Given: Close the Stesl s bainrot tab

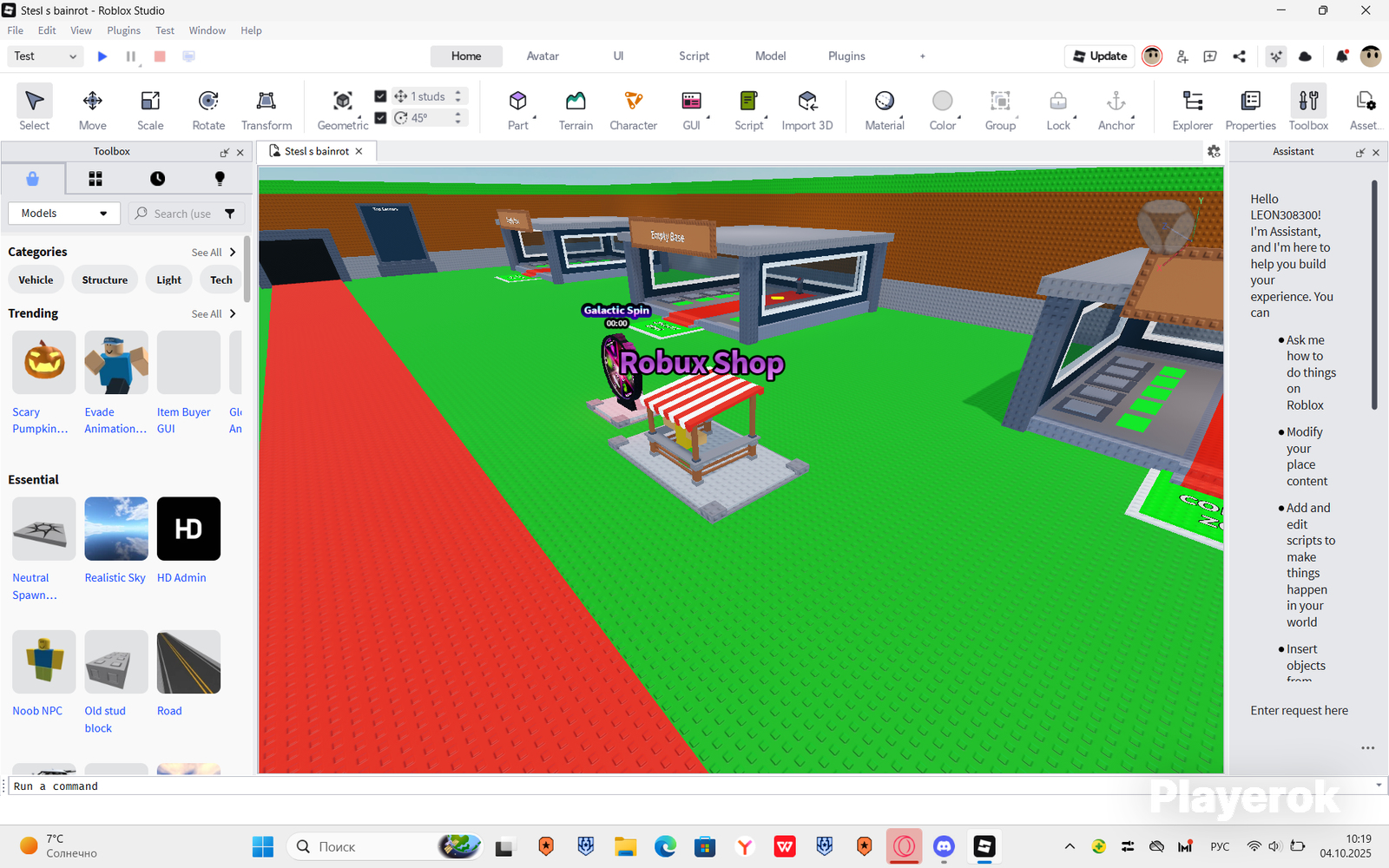Looking at the screenshot, I should (x=359, y=151).
